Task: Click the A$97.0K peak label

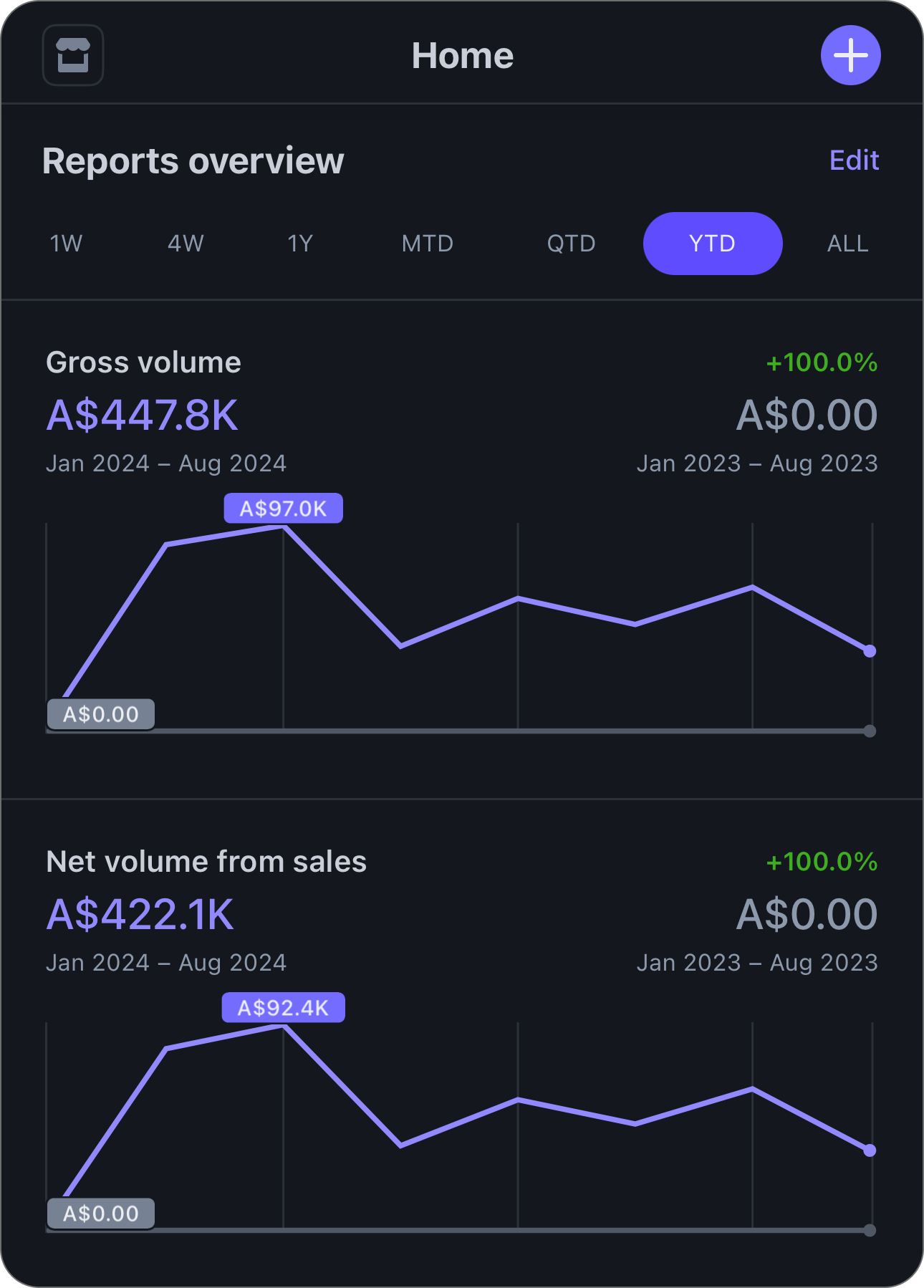Action: pos(283,509)
